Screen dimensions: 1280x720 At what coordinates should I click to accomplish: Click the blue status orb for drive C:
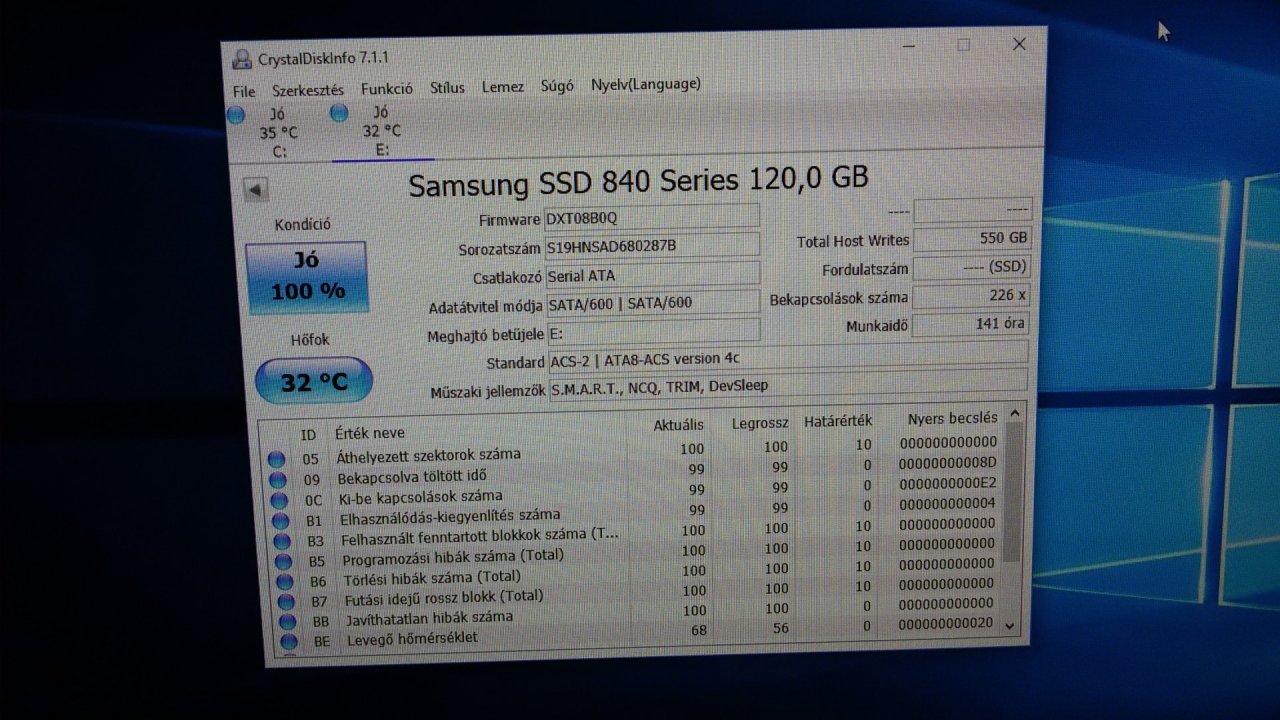pos(236,115)
